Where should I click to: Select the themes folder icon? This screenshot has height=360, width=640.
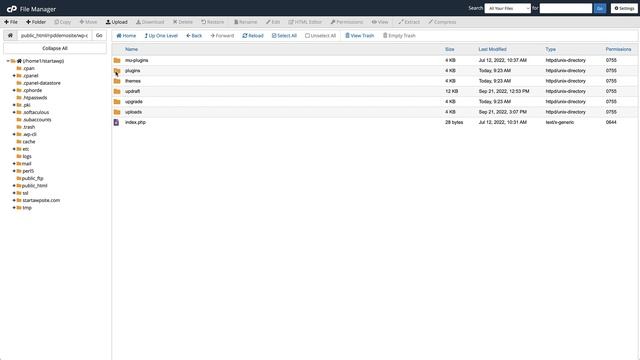pyautogui.click(x=117, y=81)
